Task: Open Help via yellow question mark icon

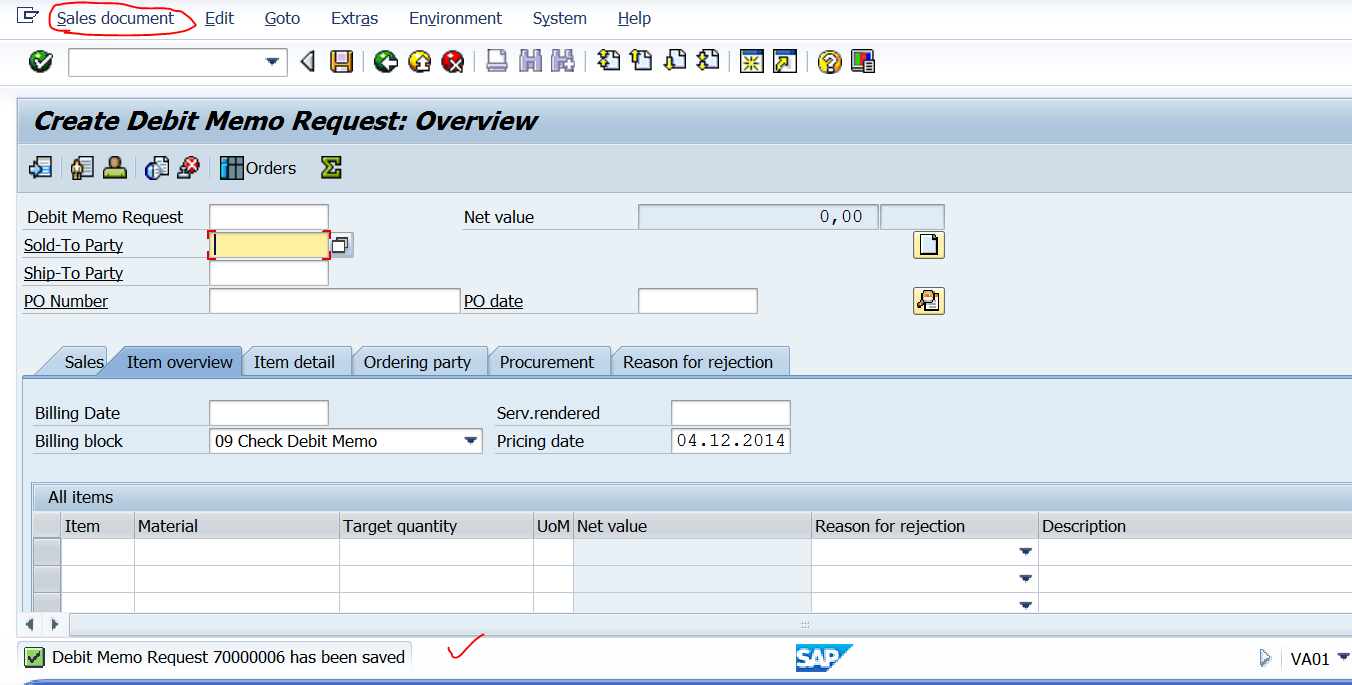Action: (829, 62)
